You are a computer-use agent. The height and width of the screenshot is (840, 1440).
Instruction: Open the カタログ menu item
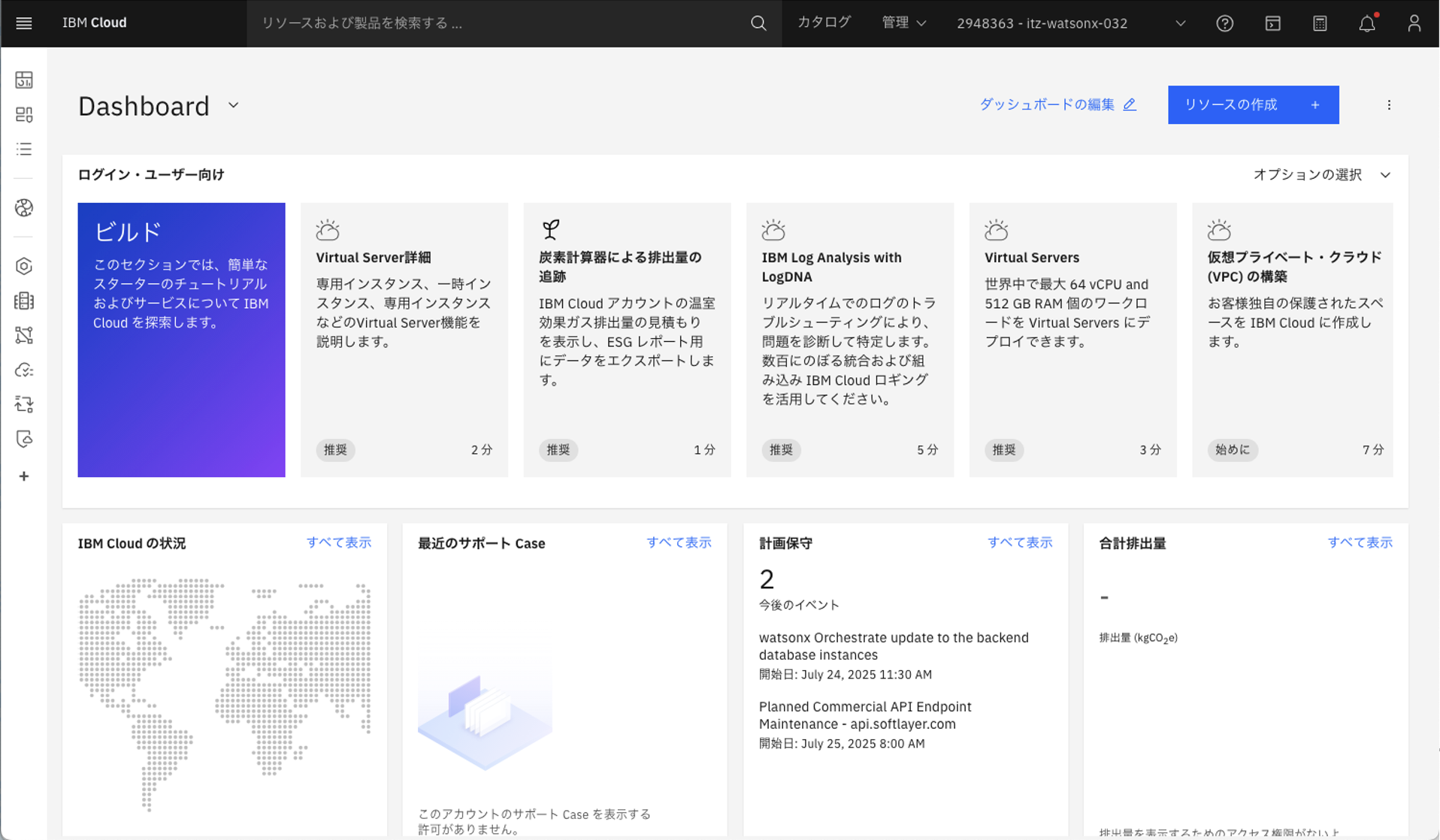pyautogui.click(x=824, y=23)
